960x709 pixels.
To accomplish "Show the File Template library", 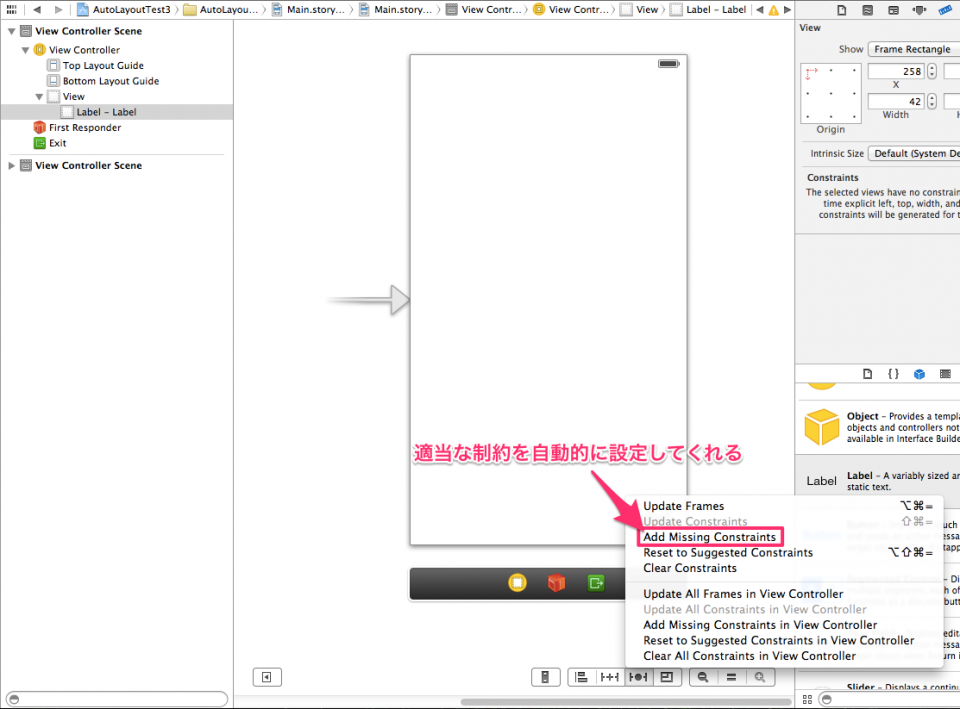I will (x=868, y=373).
